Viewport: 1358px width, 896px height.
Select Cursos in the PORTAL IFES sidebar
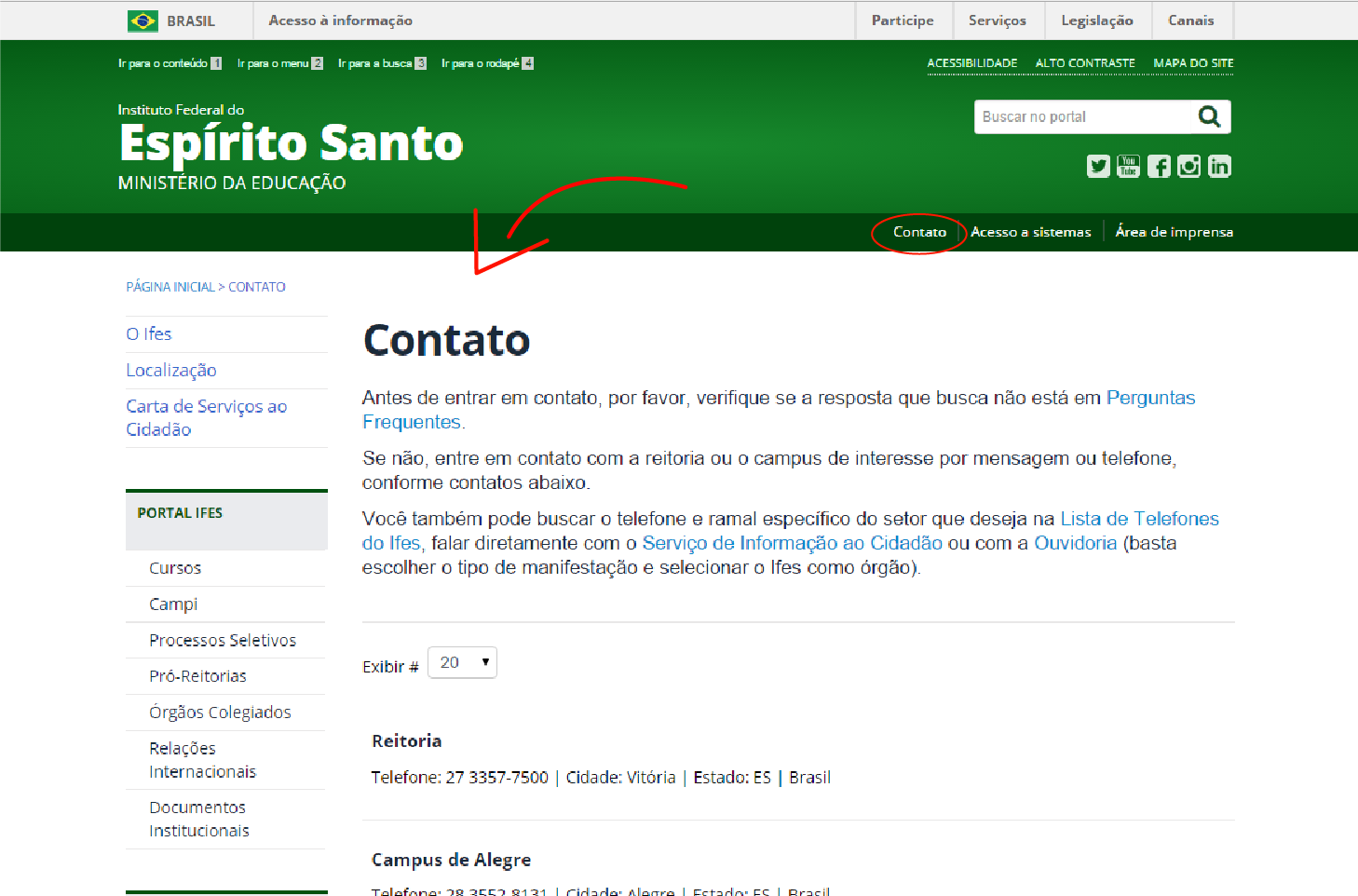[x=175, y=567]
